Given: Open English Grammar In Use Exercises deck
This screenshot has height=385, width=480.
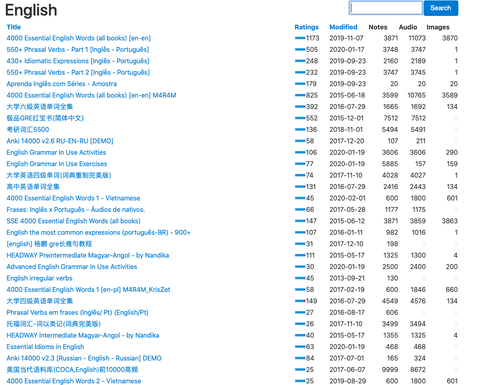Looking at the screenshot, I should tap(57, 164).
